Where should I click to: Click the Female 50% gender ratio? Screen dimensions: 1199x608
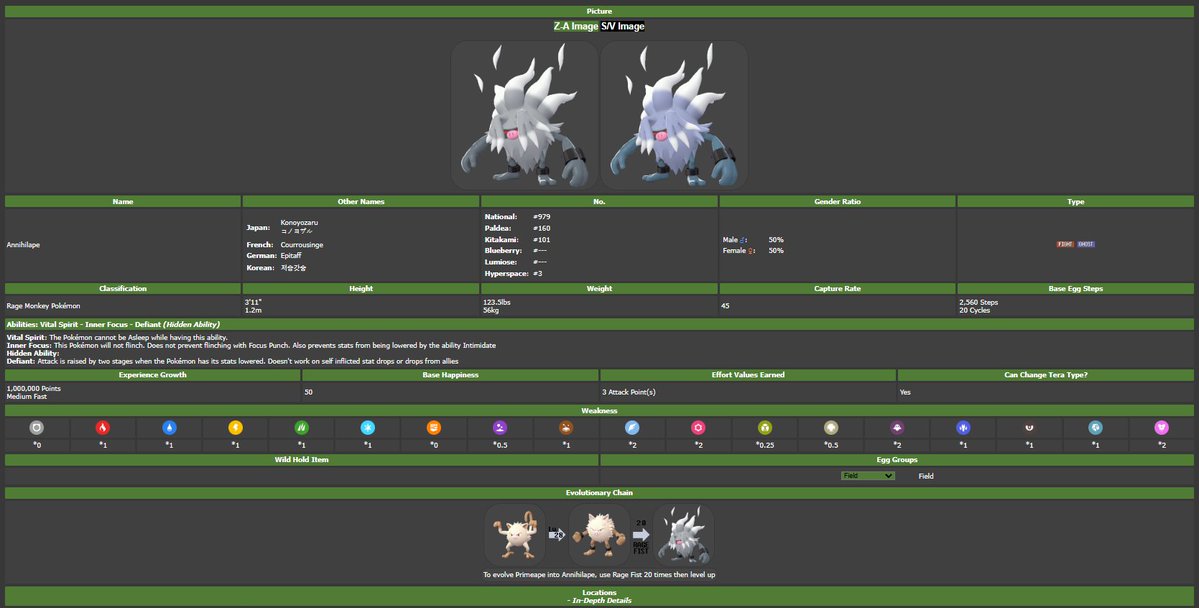point(753,251)
